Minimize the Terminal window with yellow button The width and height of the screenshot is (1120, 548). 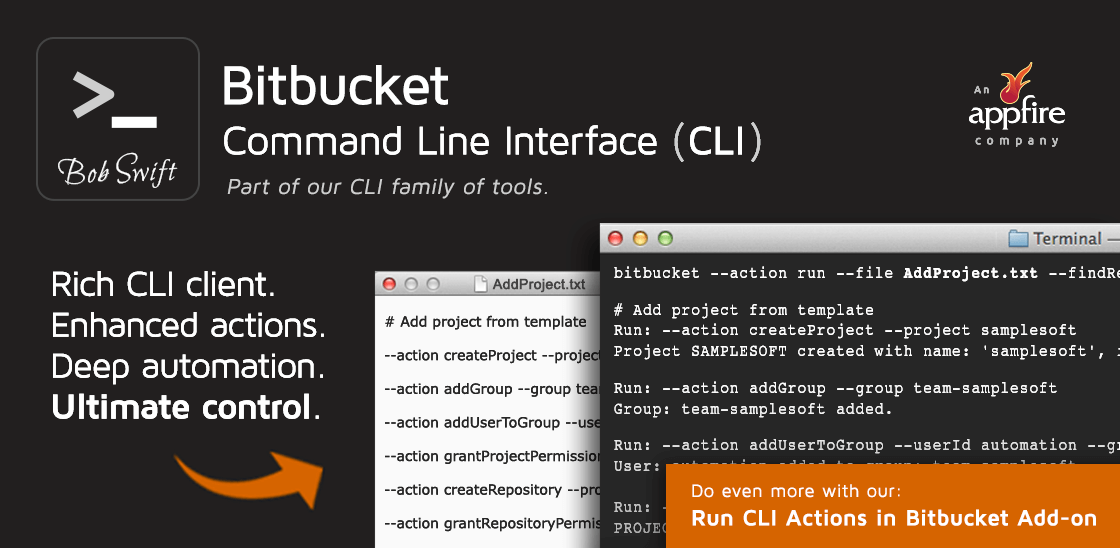point(640,239)
